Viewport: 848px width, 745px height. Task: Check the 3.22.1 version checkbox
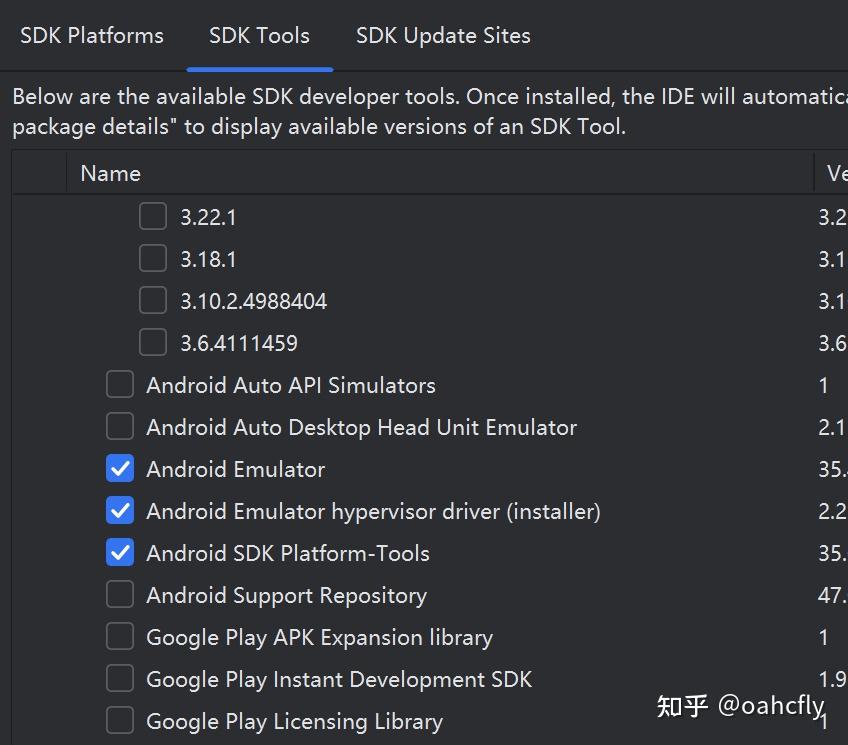click(x=152, y=216)
